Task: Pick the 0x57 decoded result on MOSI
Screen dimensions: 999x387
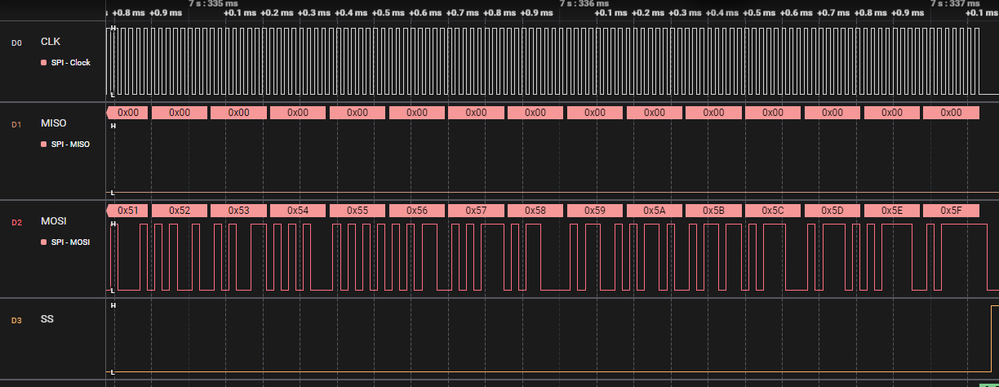Action: click(x=476, y=210)
